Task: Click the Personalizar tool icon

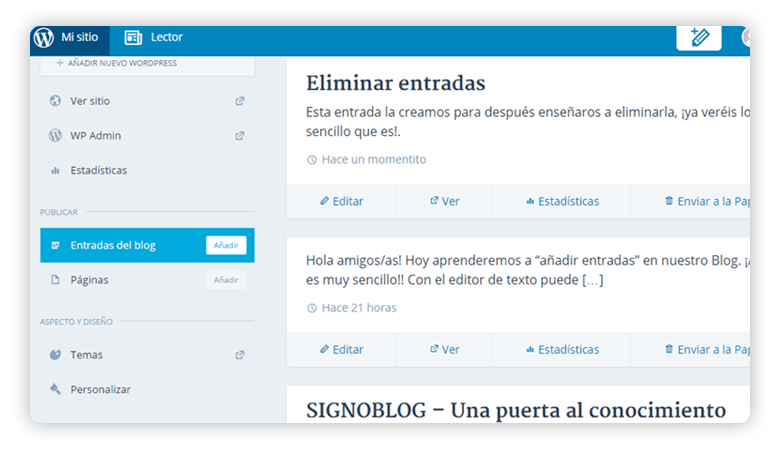Action: tap(55, 389)
